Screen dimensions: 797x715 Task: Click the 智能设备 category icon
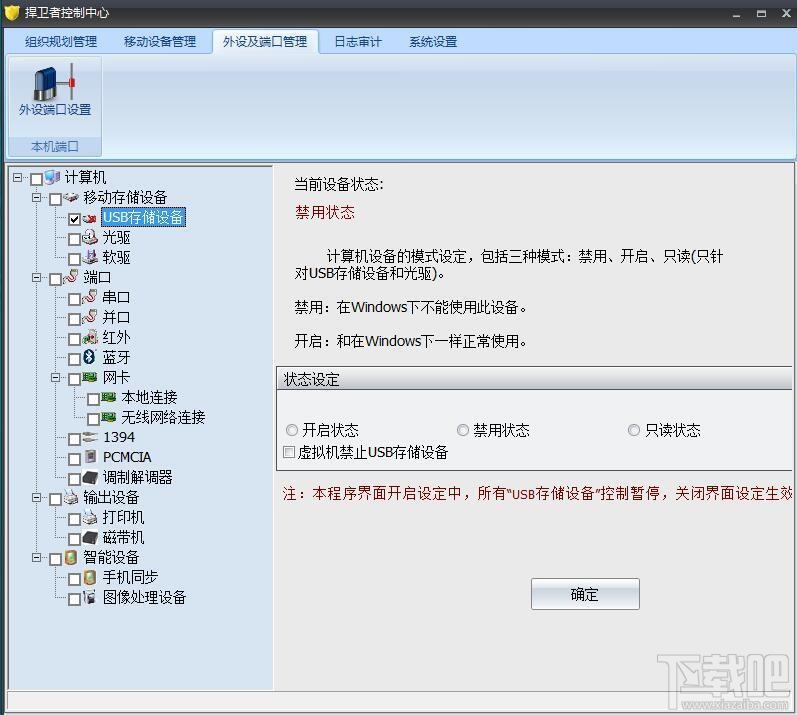(71, 557)
